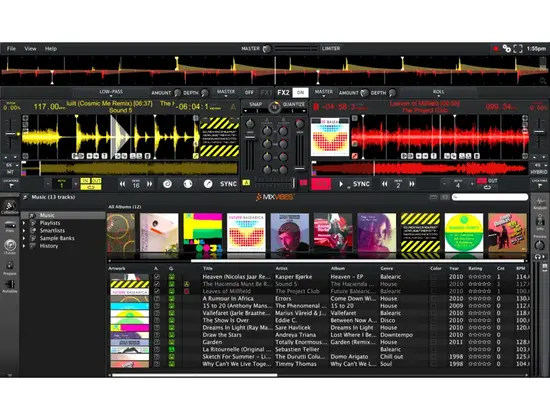Click deck A loop OUT button
The height and width of the screenshot is (420, 550).
[96, 181]
